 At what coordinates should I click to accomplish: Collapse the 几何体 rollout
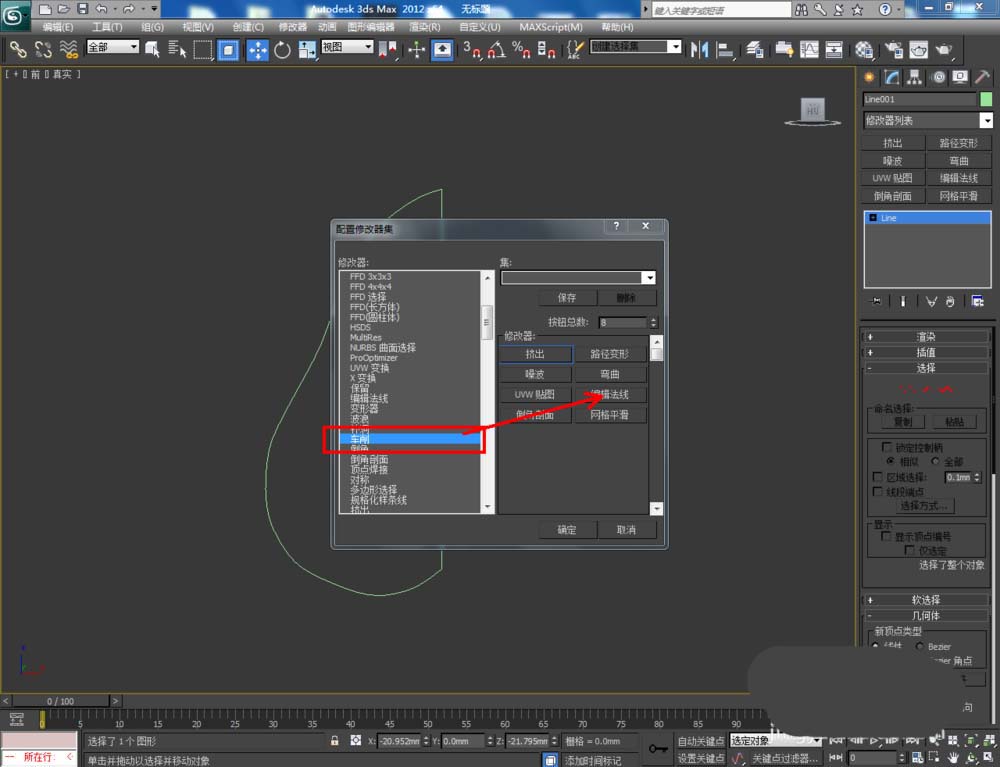click(926, 615)
